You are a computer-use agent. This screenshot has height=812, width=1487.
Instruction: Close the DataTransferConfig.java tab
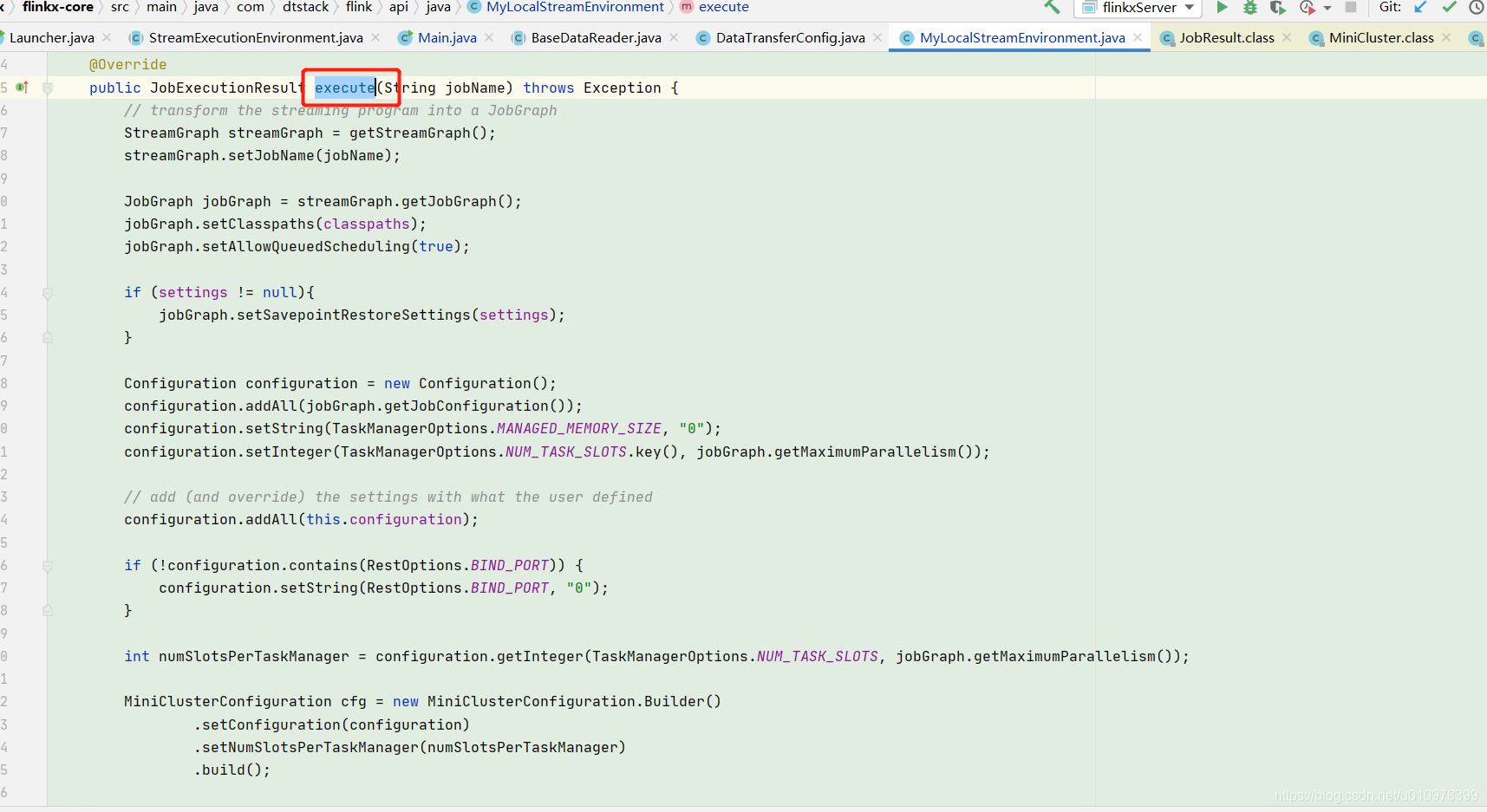point(877,37)
